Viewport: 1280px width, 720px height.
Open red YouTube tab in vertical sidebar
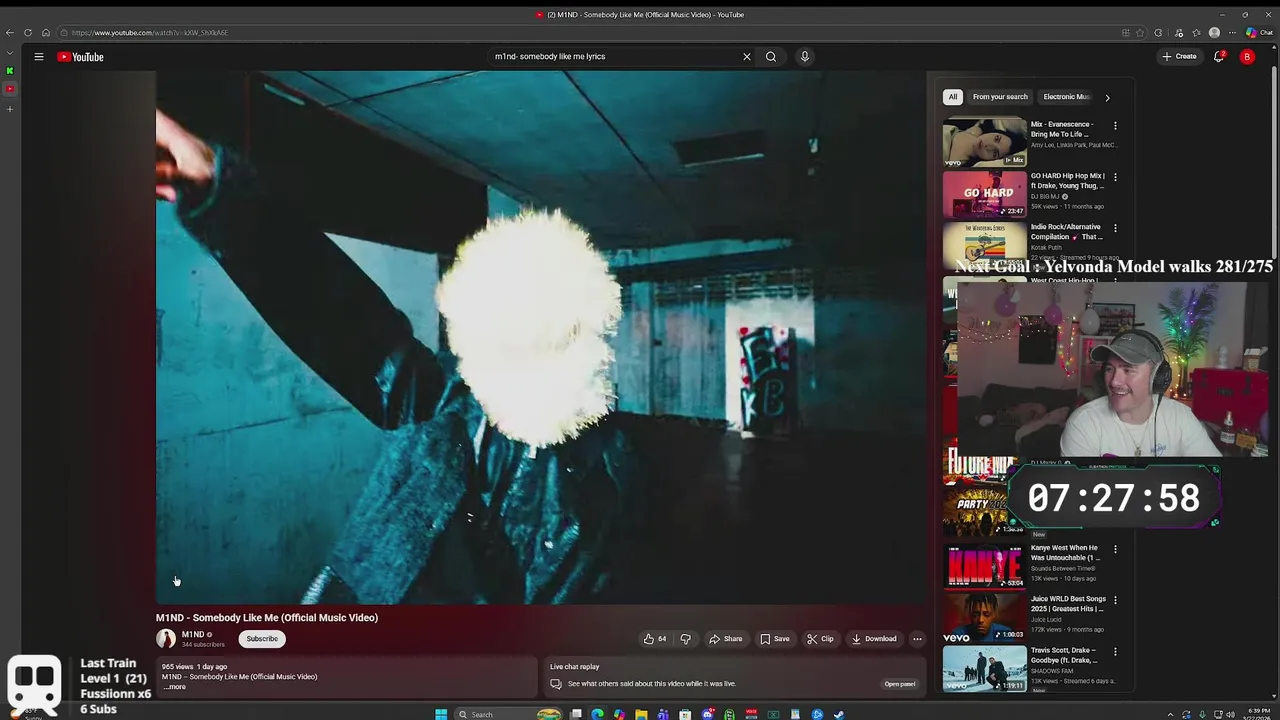tap(10, 89)
